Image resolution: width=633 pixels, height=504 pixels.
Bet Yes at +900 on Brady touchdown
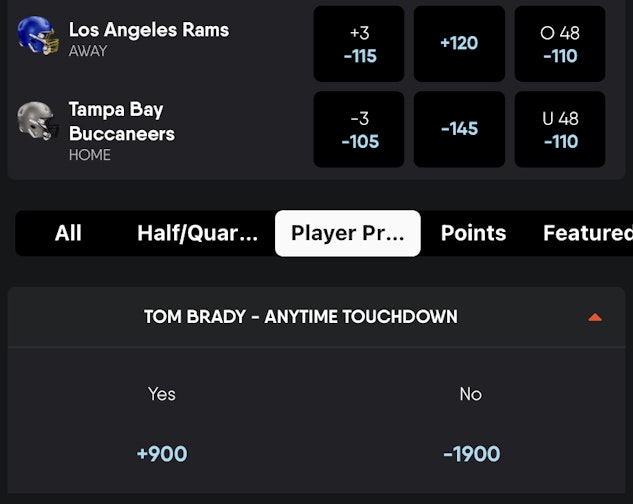pyautogui.click(x=162, y=454)
